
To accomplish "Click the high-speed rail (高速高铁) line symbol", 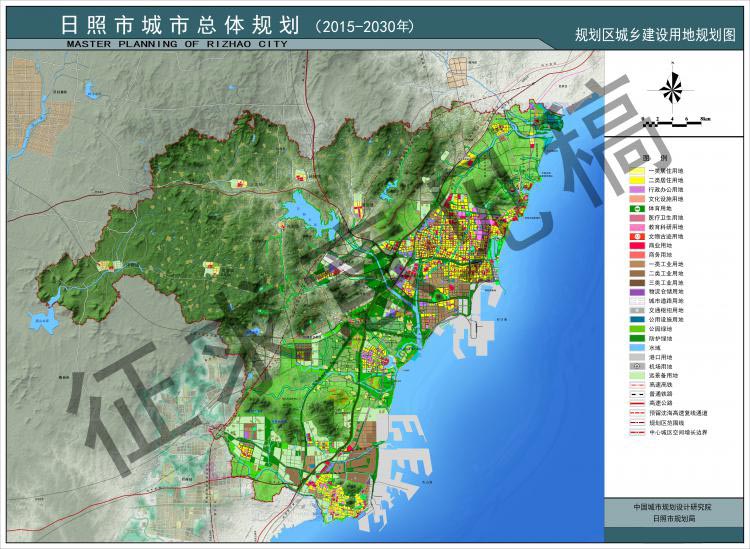I will coord(636,384).
